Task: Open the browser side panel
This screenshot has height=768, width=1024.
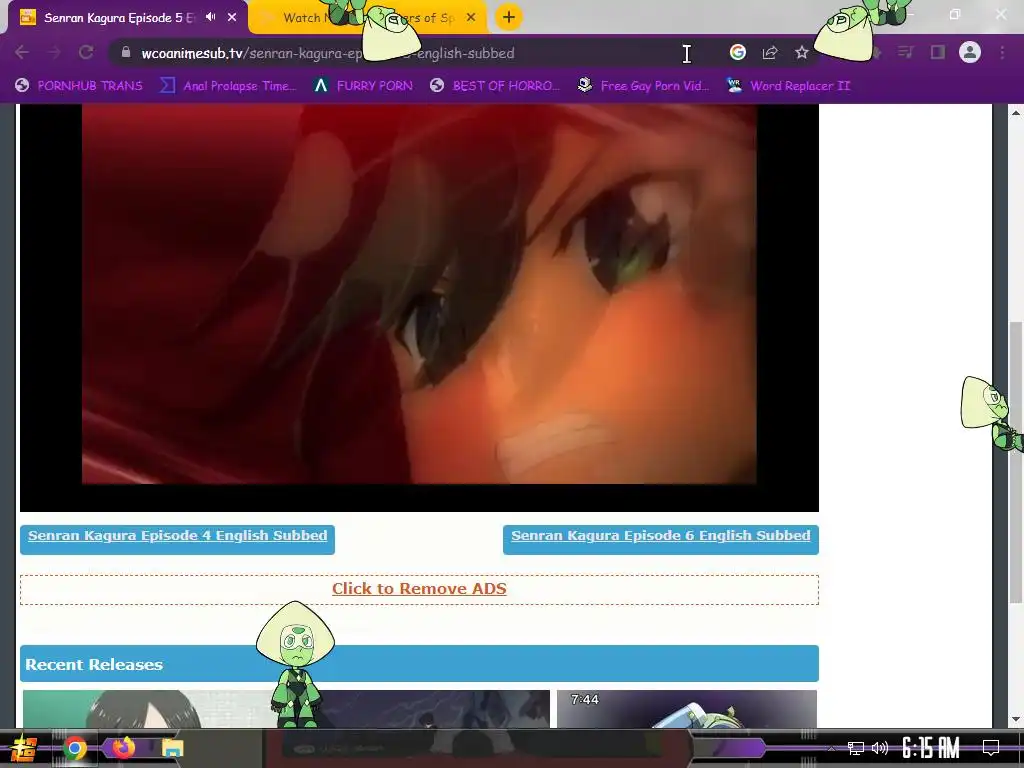Action: pos(938,52)
